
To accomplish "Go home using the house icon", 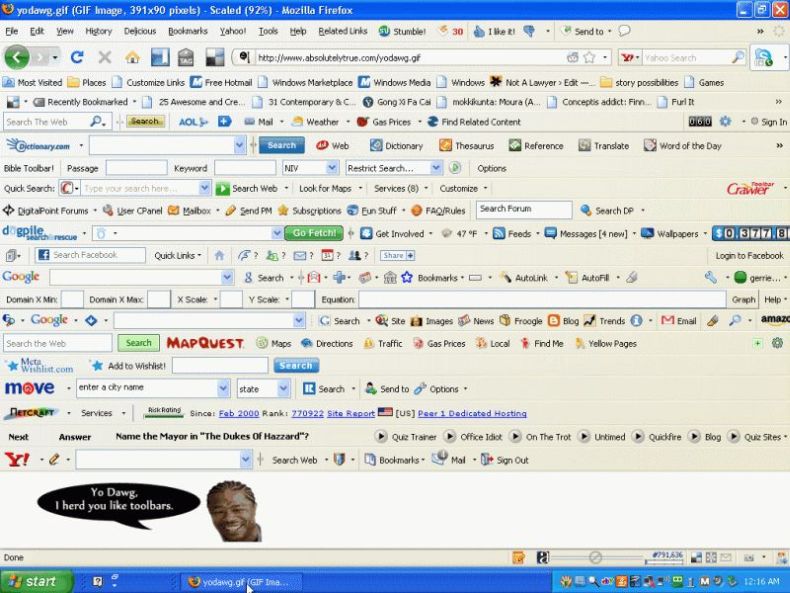I will (133, 57).
